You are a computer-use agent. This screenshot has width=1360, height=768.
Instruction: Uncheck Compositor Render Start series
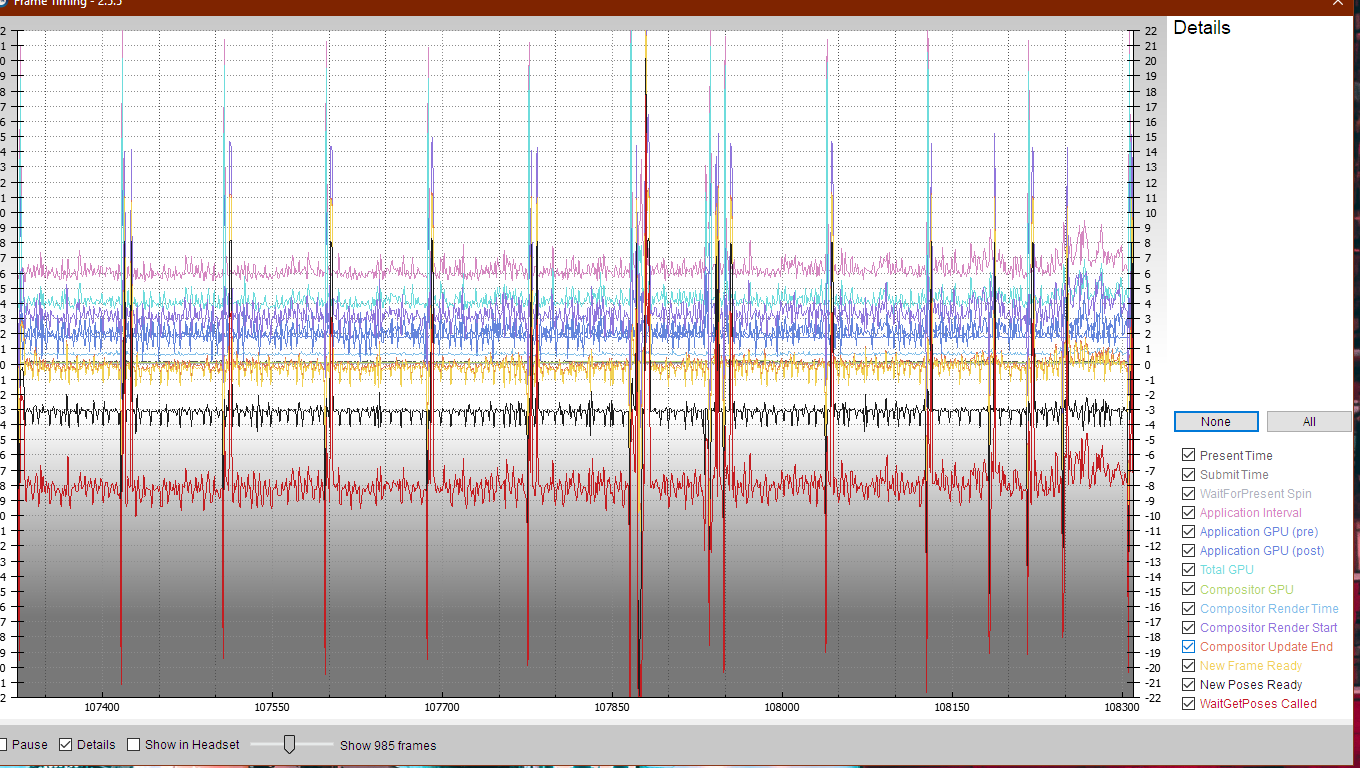[1188, 627]
